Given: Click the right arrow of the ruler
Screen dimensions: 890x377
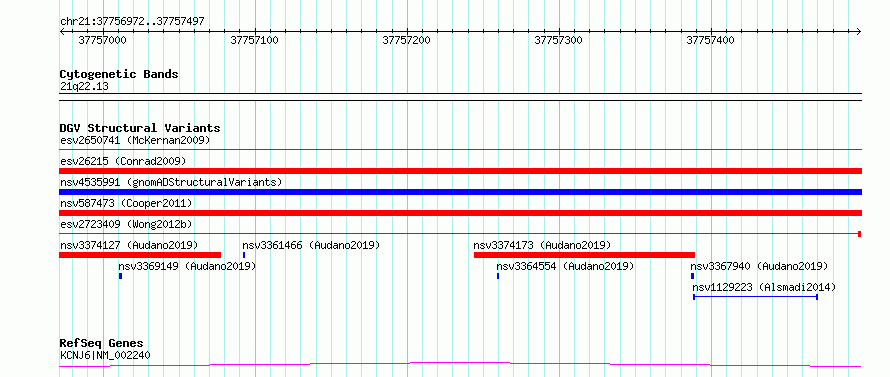Looking at the screenshot, I should pyautogui.click(x=859, y=31).
